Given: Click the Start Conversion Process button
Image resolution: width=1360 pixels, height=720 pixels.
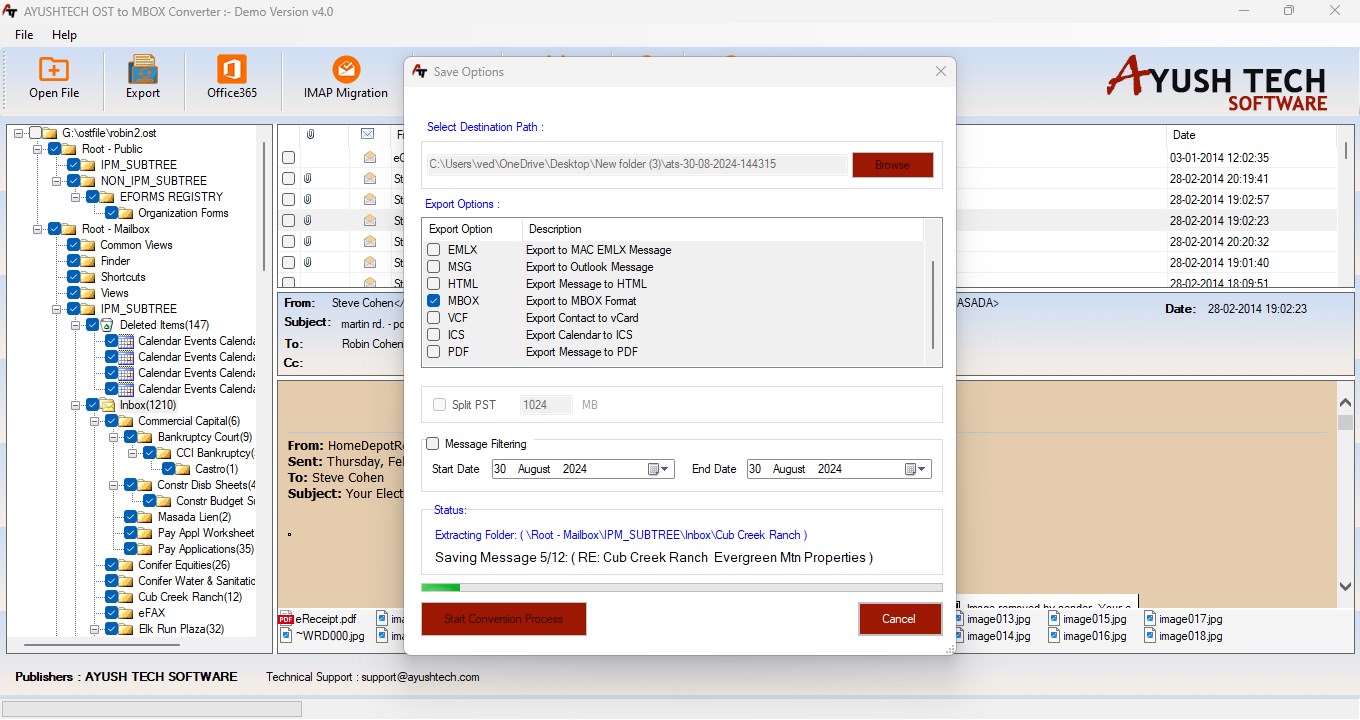Looking at the screenshot, I should [503, 619].
